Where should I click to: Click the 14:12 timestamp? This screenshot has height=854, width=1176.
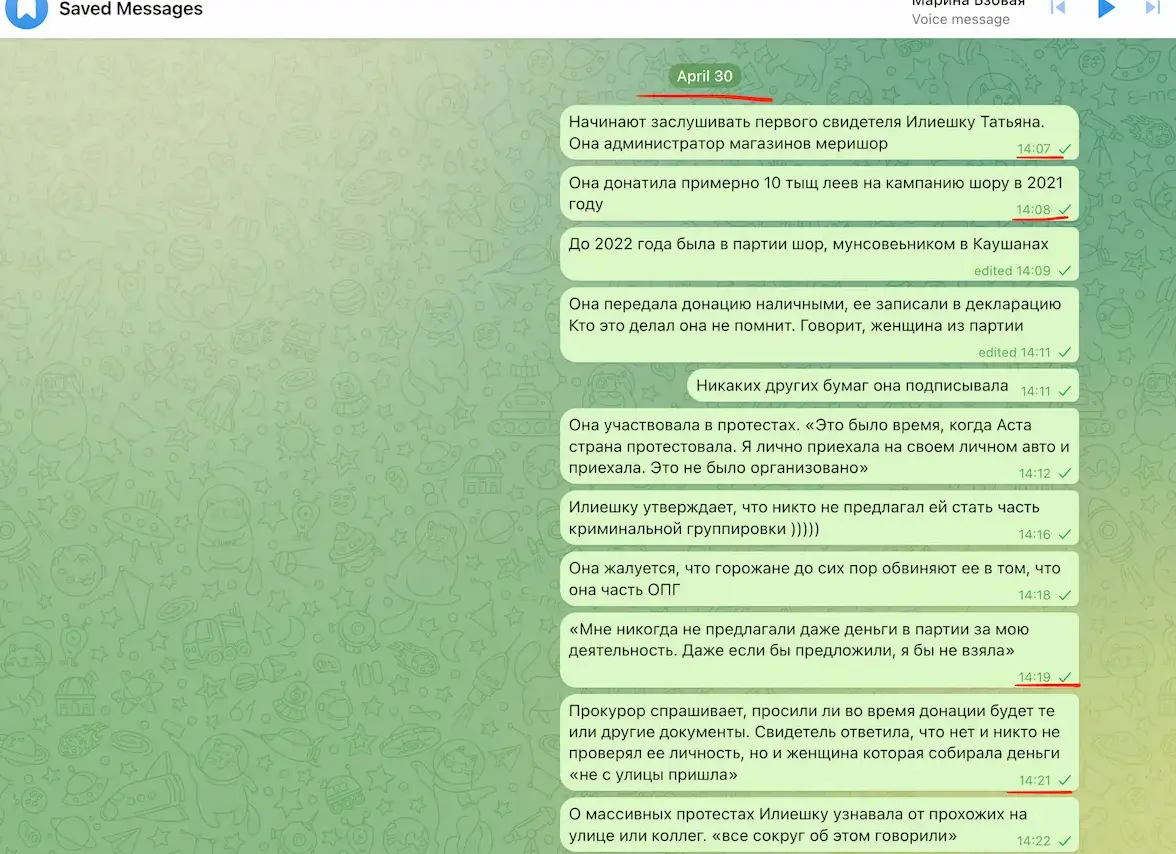point(1034,473)
